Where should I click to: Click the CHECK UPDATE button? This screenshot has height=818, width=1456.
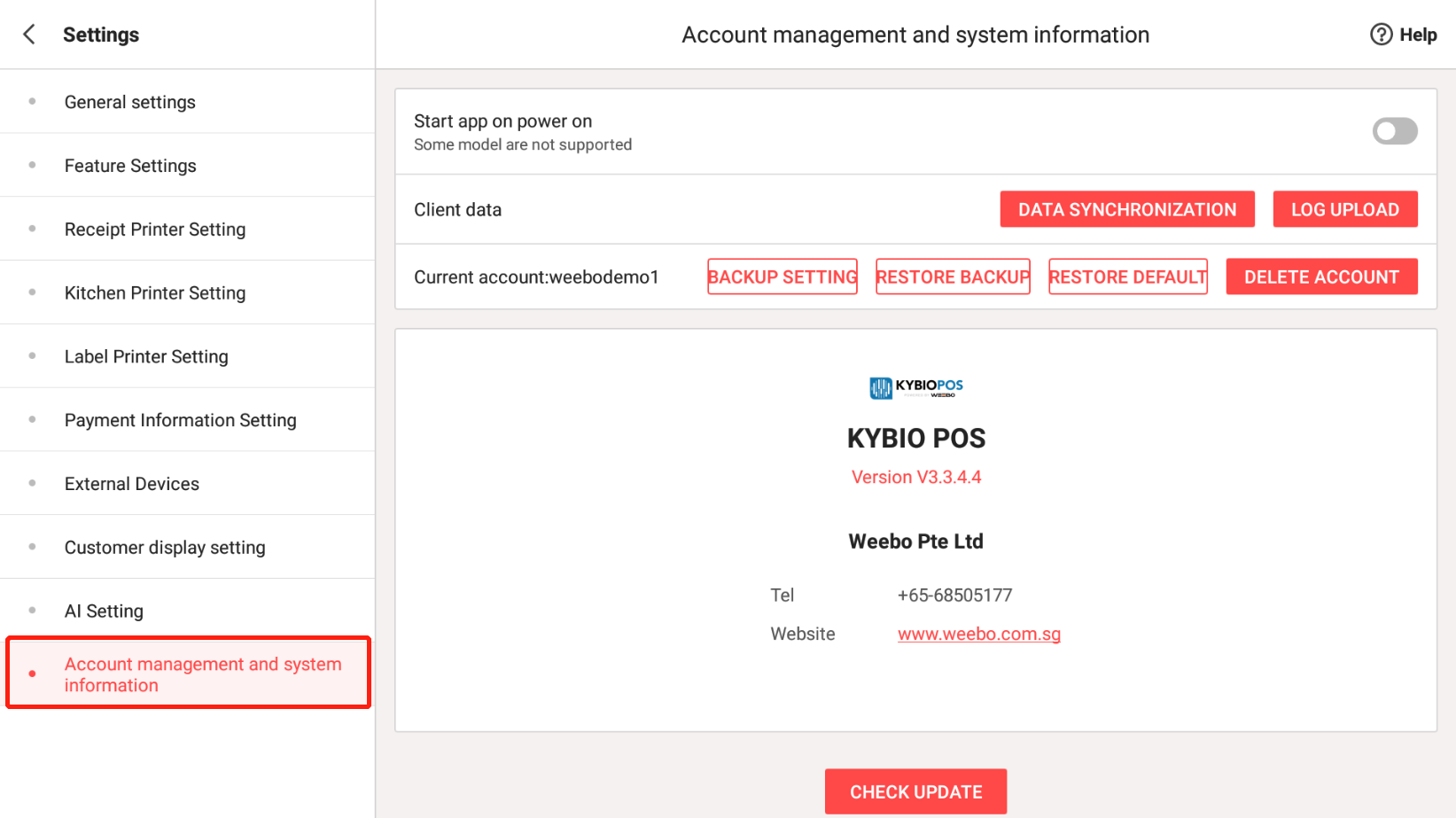click(x=915, y=791)
